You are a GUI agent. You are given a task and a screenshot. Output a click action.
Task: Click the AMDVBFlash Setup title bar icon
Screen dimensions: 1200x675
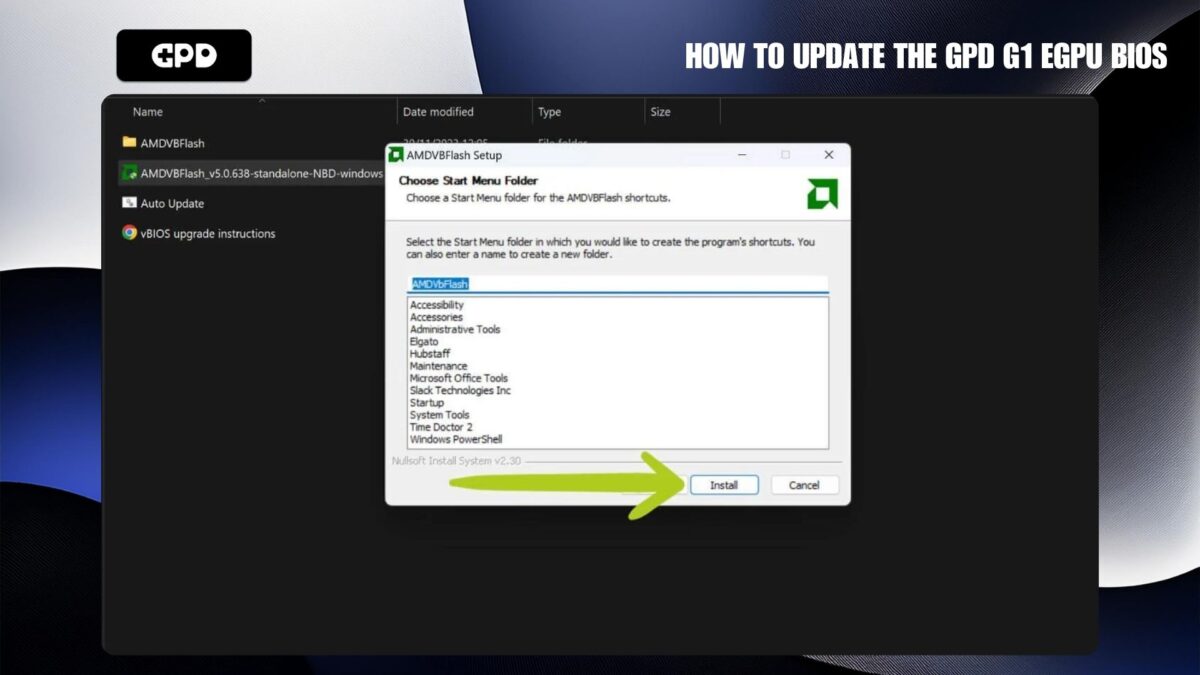point(396,155)
